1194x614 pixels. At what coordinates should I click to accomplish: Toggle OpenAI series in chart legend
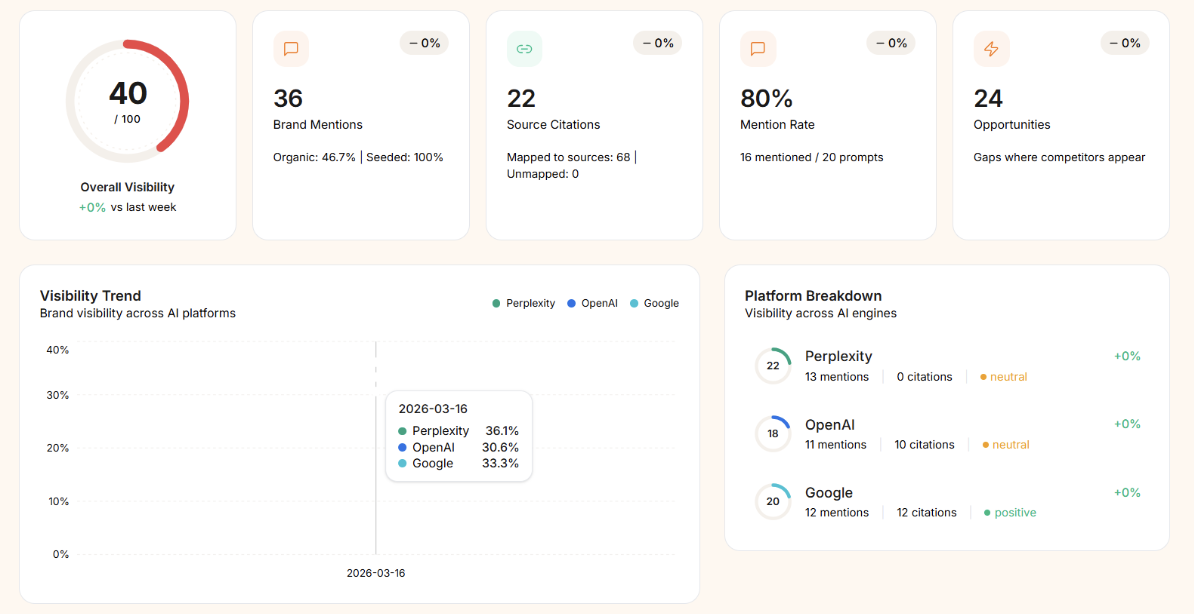[x=592, y=303]
